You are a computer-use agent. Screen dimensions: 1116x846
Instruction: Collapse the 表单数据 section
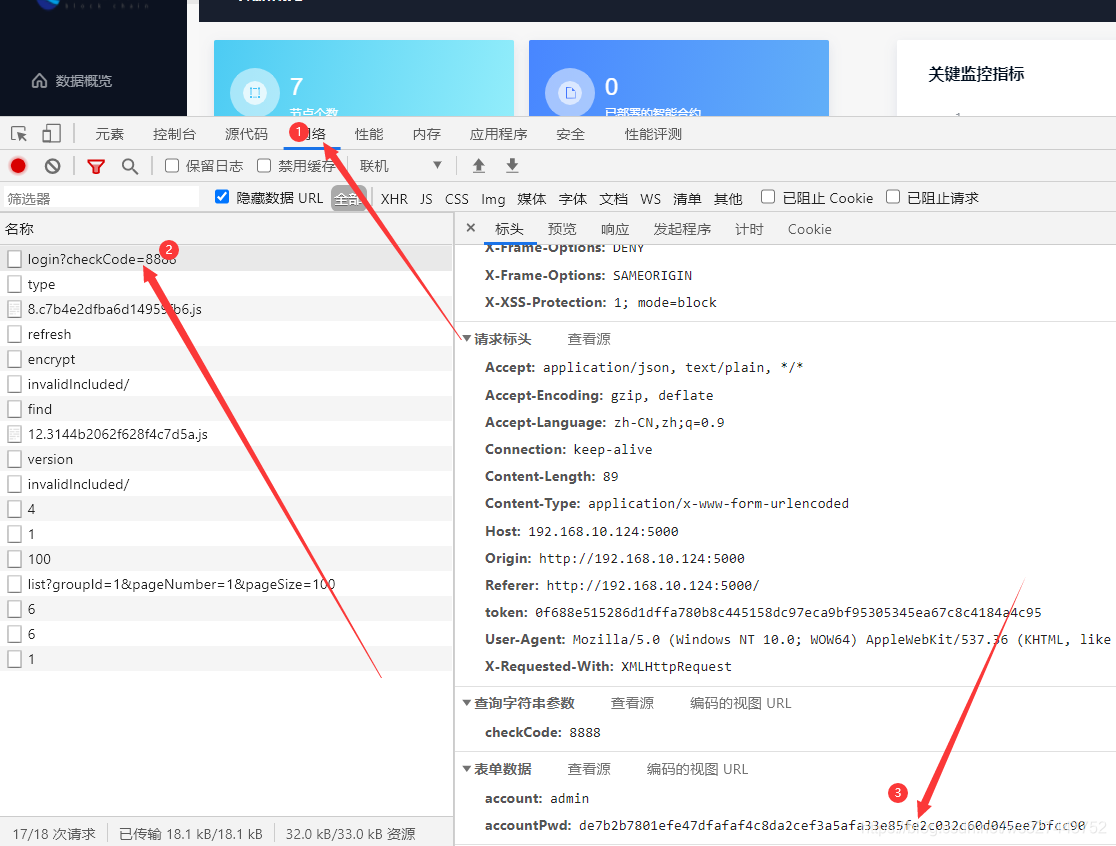[467, 769]
